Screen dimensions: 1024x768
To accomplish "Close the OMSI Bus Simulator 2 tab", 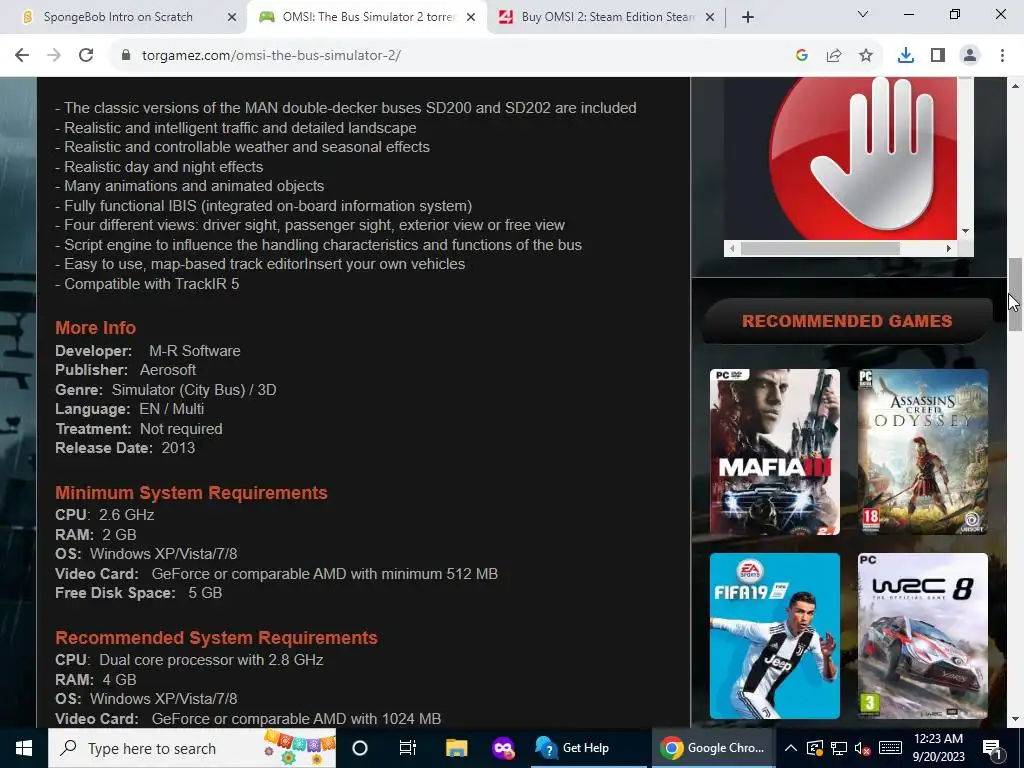I will pyautogui.click(x=471, y=17).
